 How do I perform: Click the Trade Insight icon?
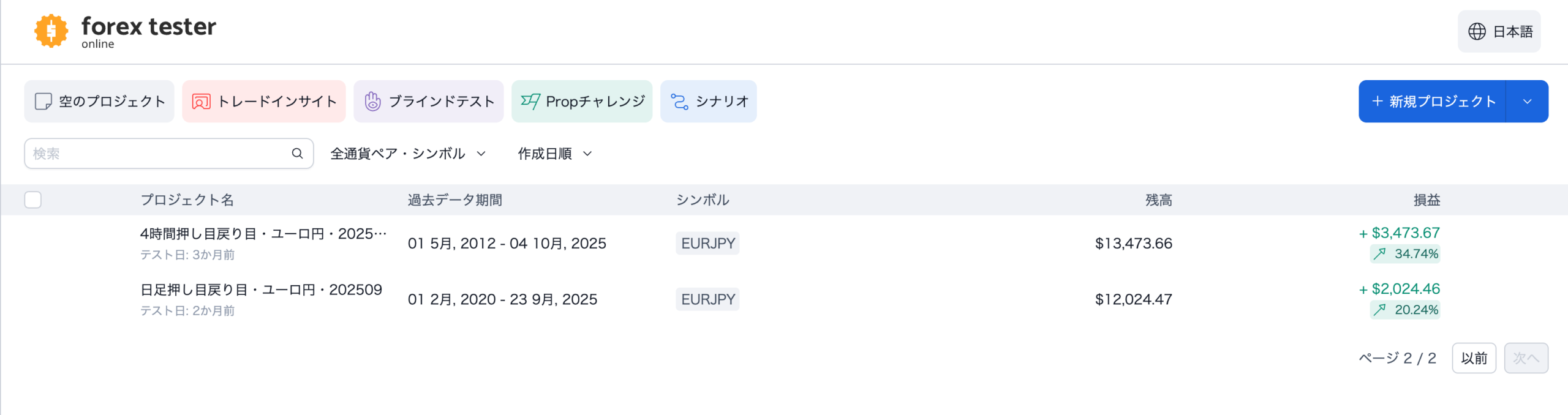point(201,102)
